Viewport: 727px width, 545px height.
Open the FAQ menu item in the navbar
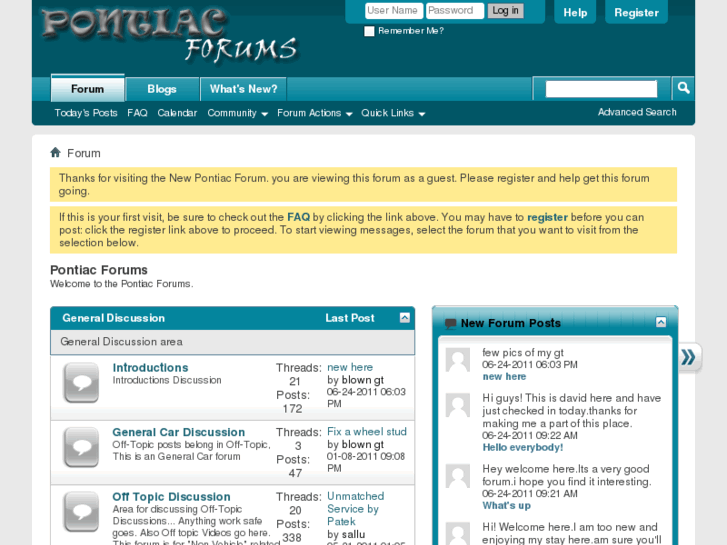(x=137, y=113)
